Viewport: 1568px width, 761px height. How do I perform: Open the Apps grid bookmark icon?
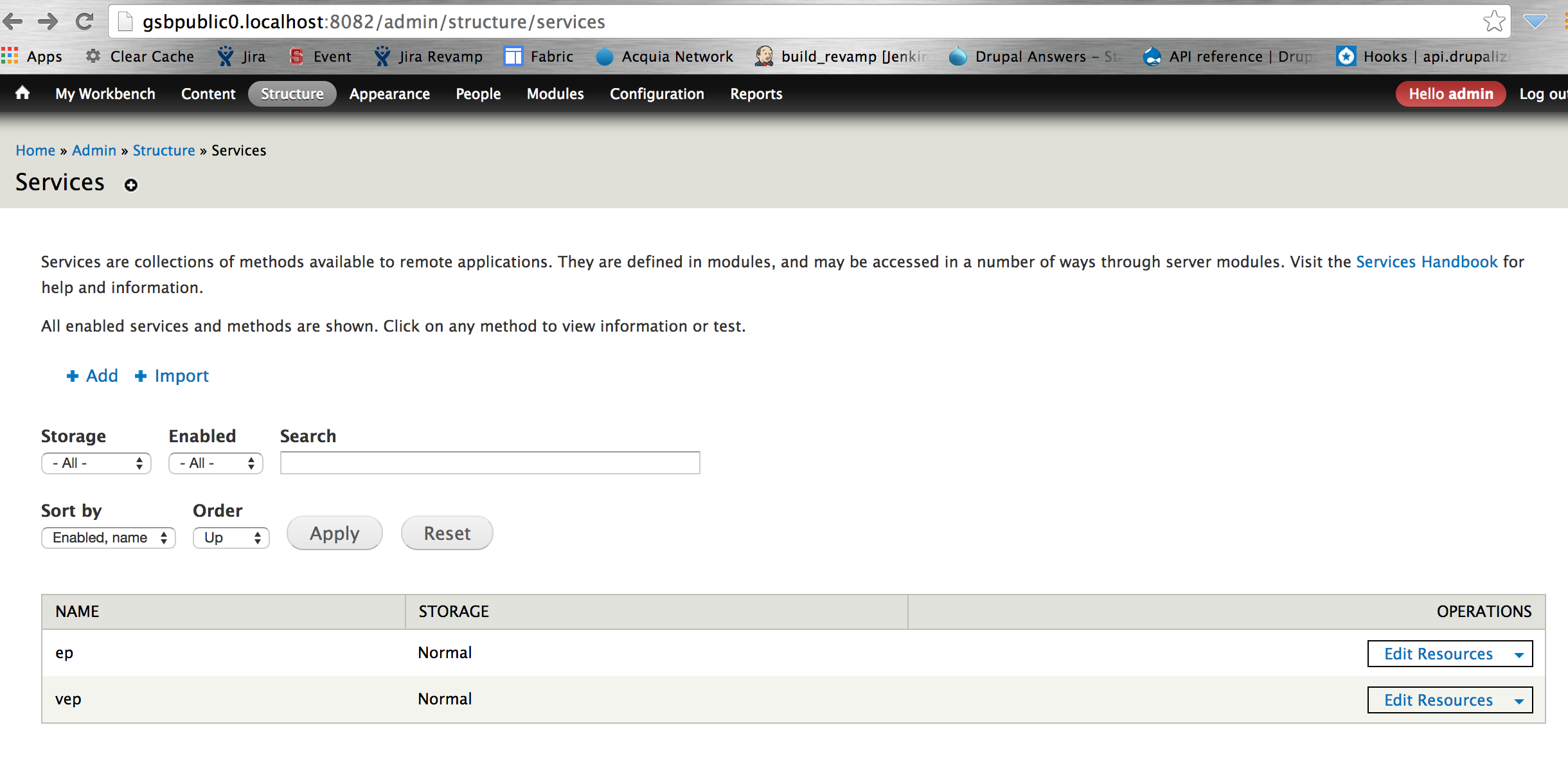point(10,57)
